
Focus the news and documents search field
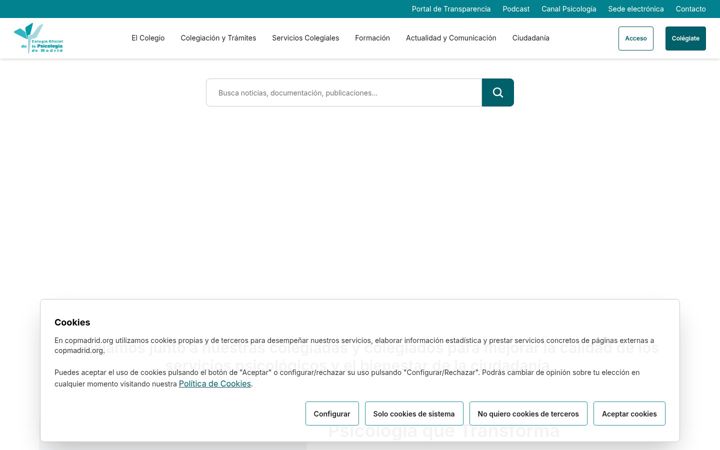(344, 92)
